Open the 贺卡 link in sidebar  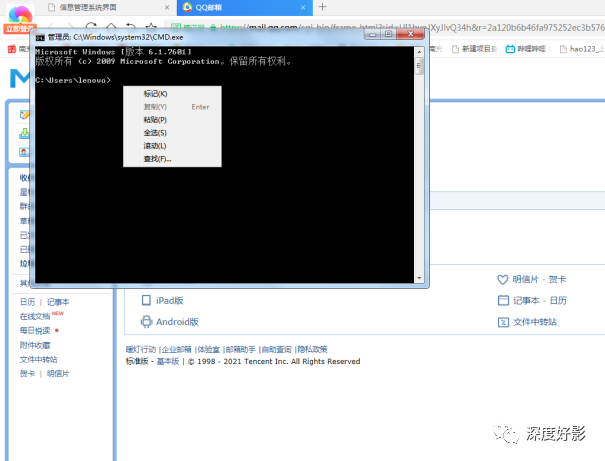[27, 373]
